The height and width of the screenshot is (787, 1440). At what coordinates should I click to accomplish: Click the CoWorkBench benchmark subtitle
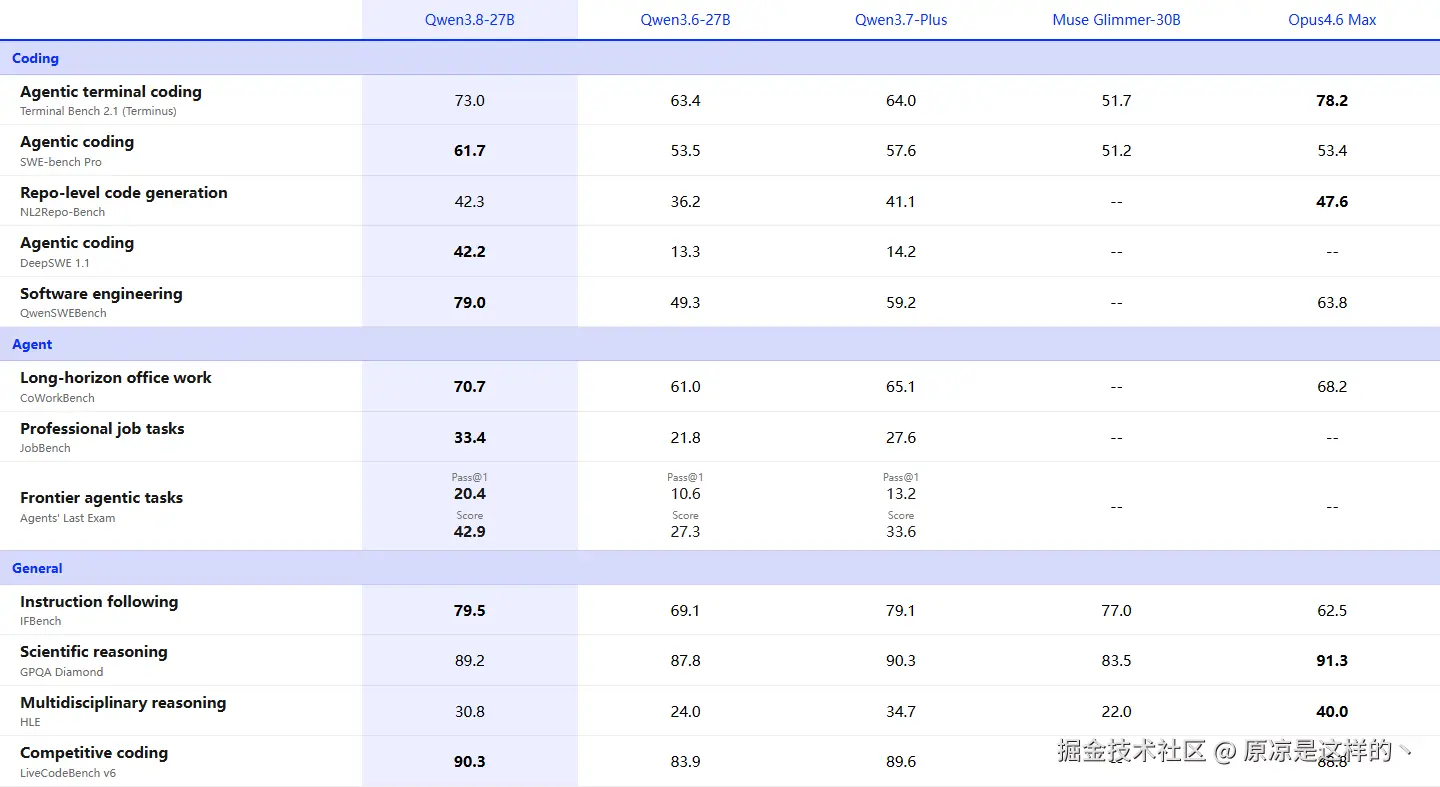tap(57, 398)
